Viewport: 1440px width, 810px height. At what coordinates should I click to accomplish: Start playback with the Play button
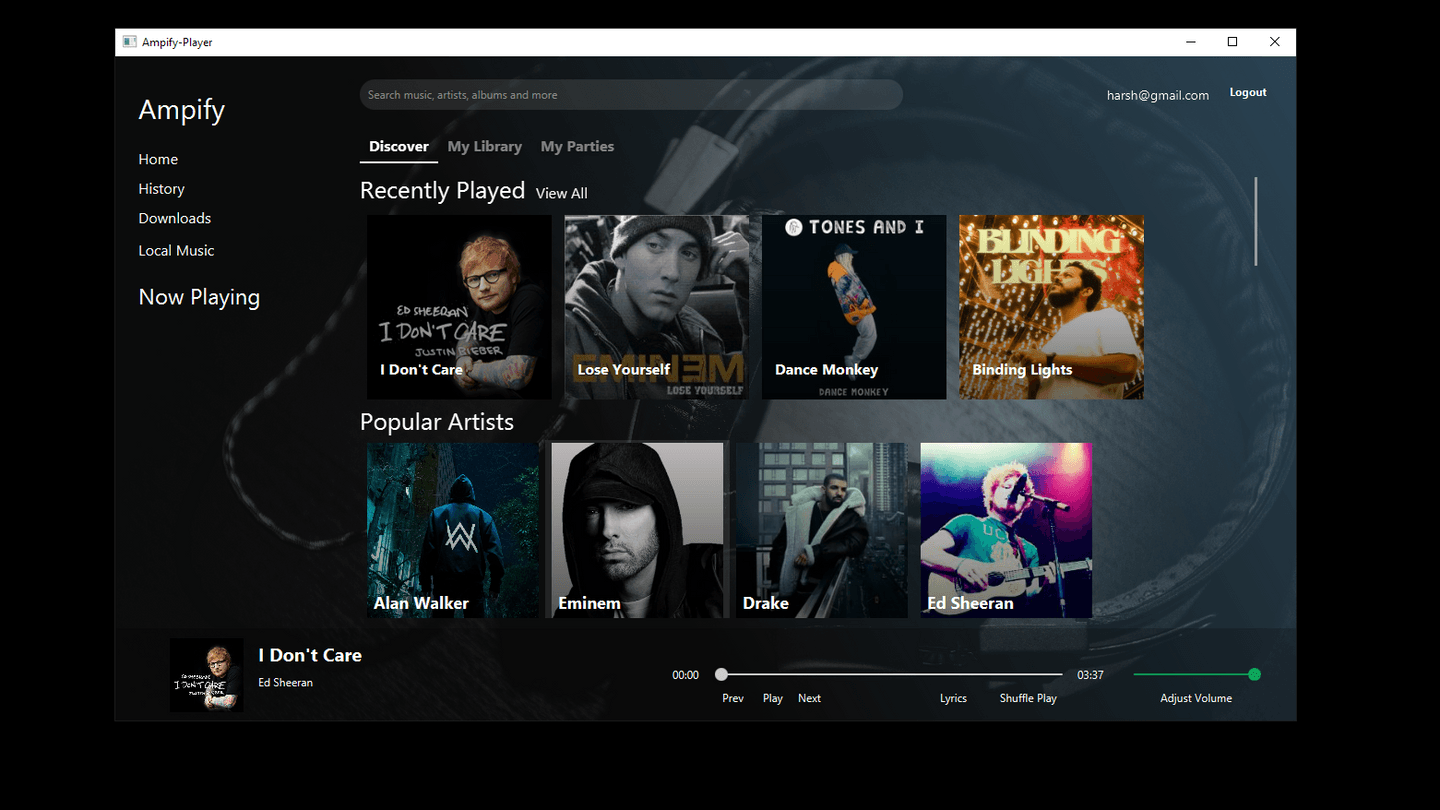[773, 698]
